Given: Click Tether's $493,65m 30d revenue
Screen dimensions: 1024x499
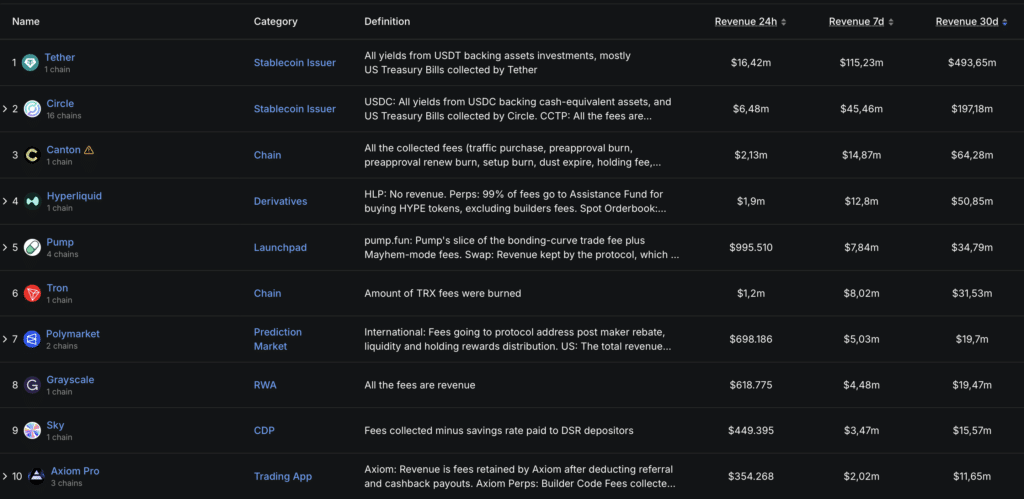Looking at the screenshot, I should (x=972, y=63).
